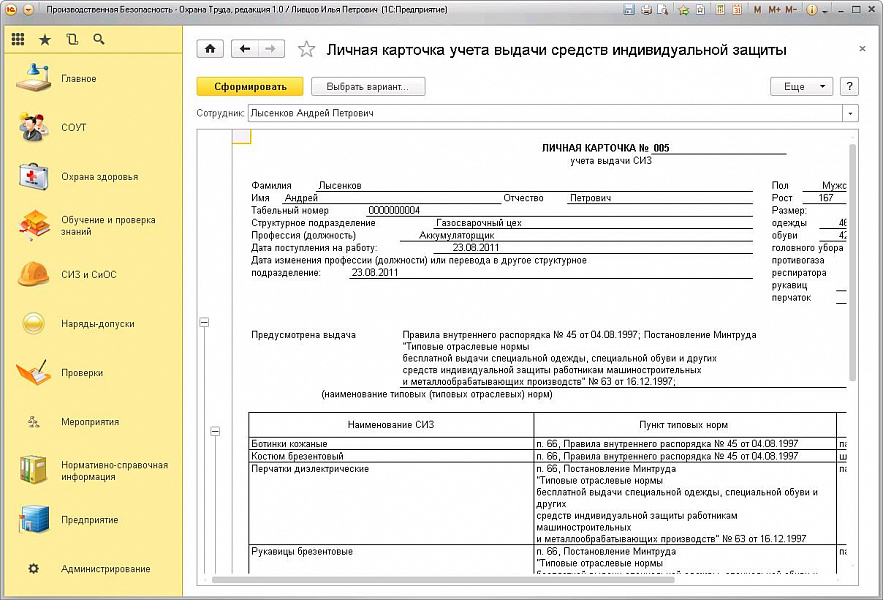Image resolution: width=883 pixels, height=600 pixels.
Task: Open the sections grid menu icon
Action: (18, 39)
